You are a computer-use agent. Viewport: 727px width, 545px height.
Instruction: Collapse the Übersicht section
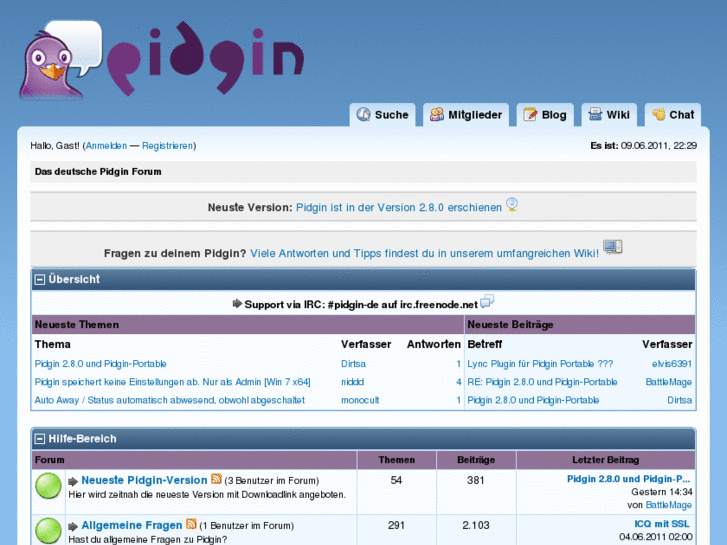(40, 279)
